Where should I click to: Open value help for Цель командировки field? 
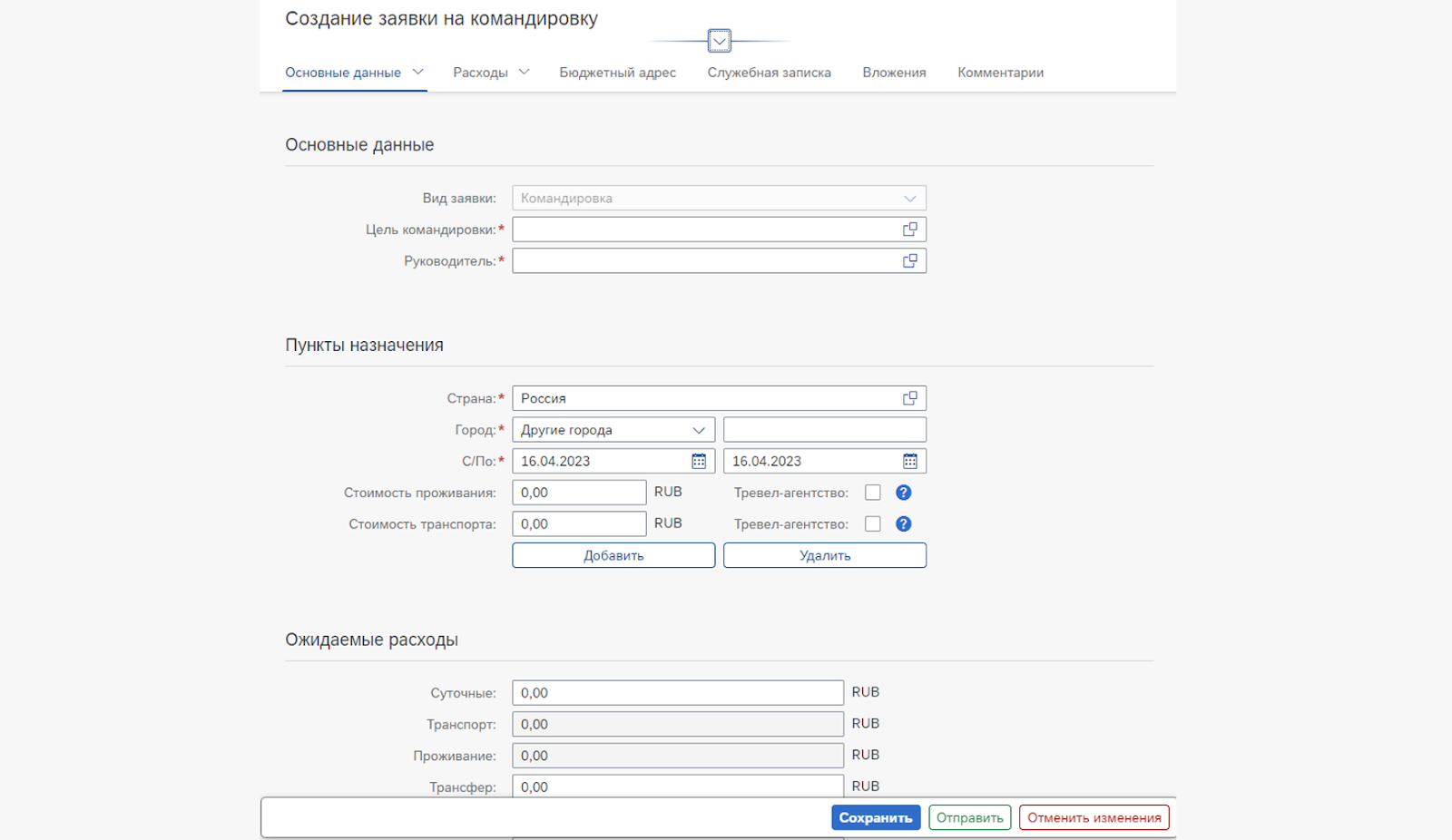coord(909,230)
